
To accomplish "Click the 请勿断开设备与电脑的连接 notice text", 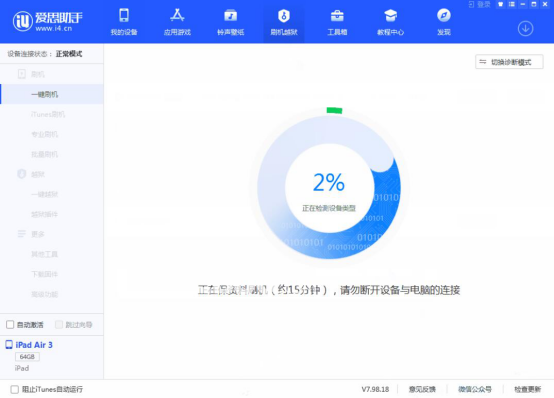I will pyautogui.click(x=400, y=290).
